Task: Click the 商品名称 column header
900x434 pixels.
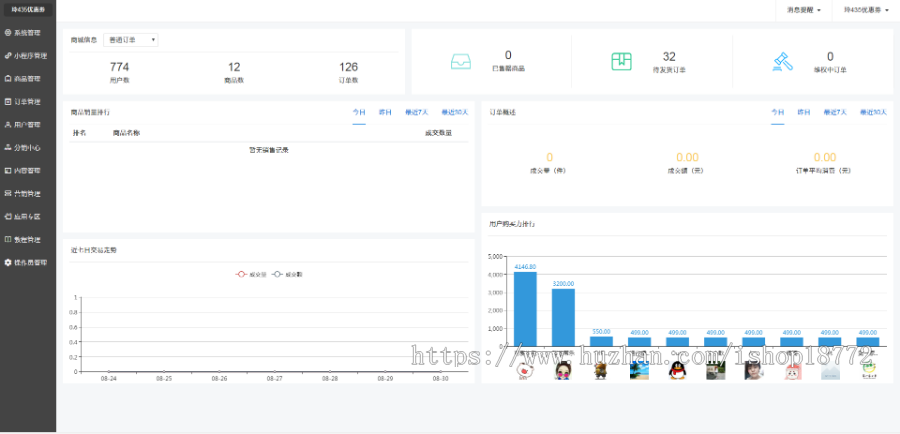Action: (x=126, y=133)
